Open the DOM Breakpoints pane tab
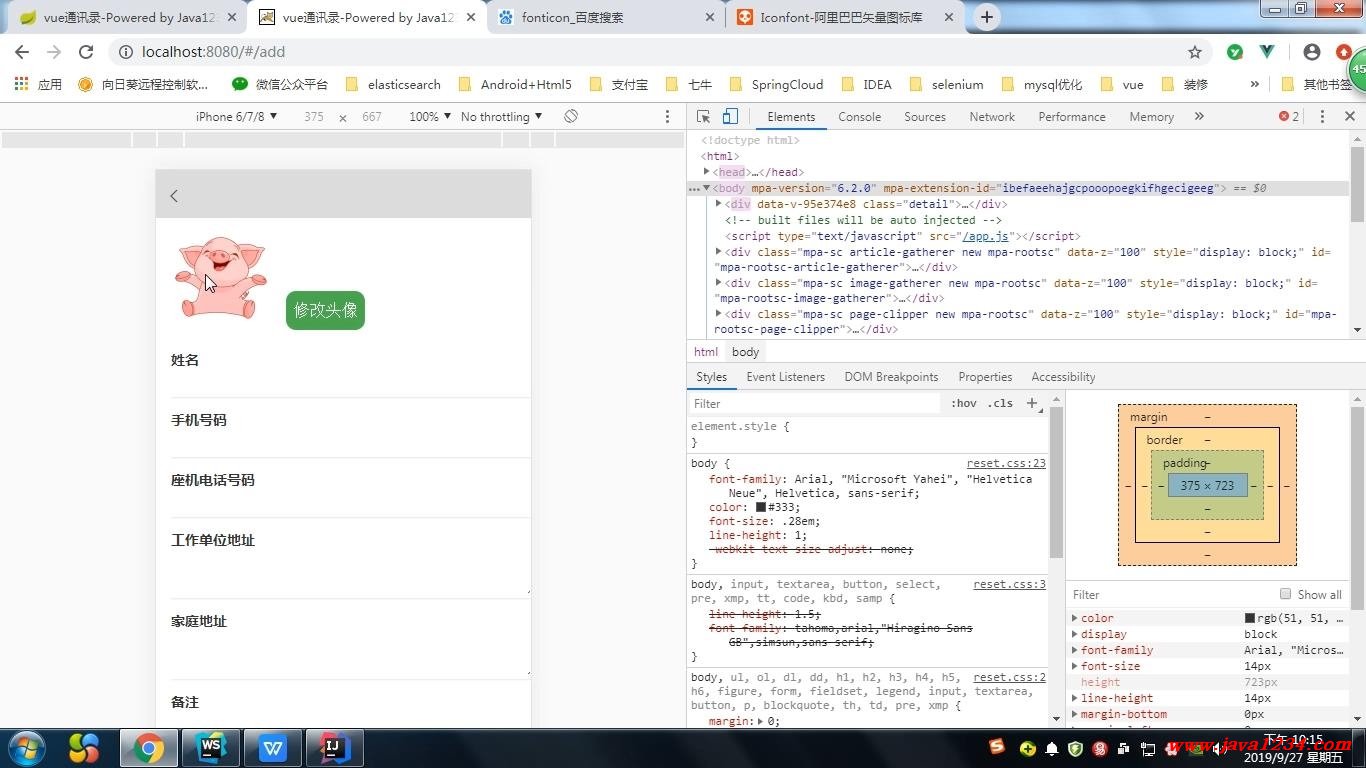 coord(891,377)
